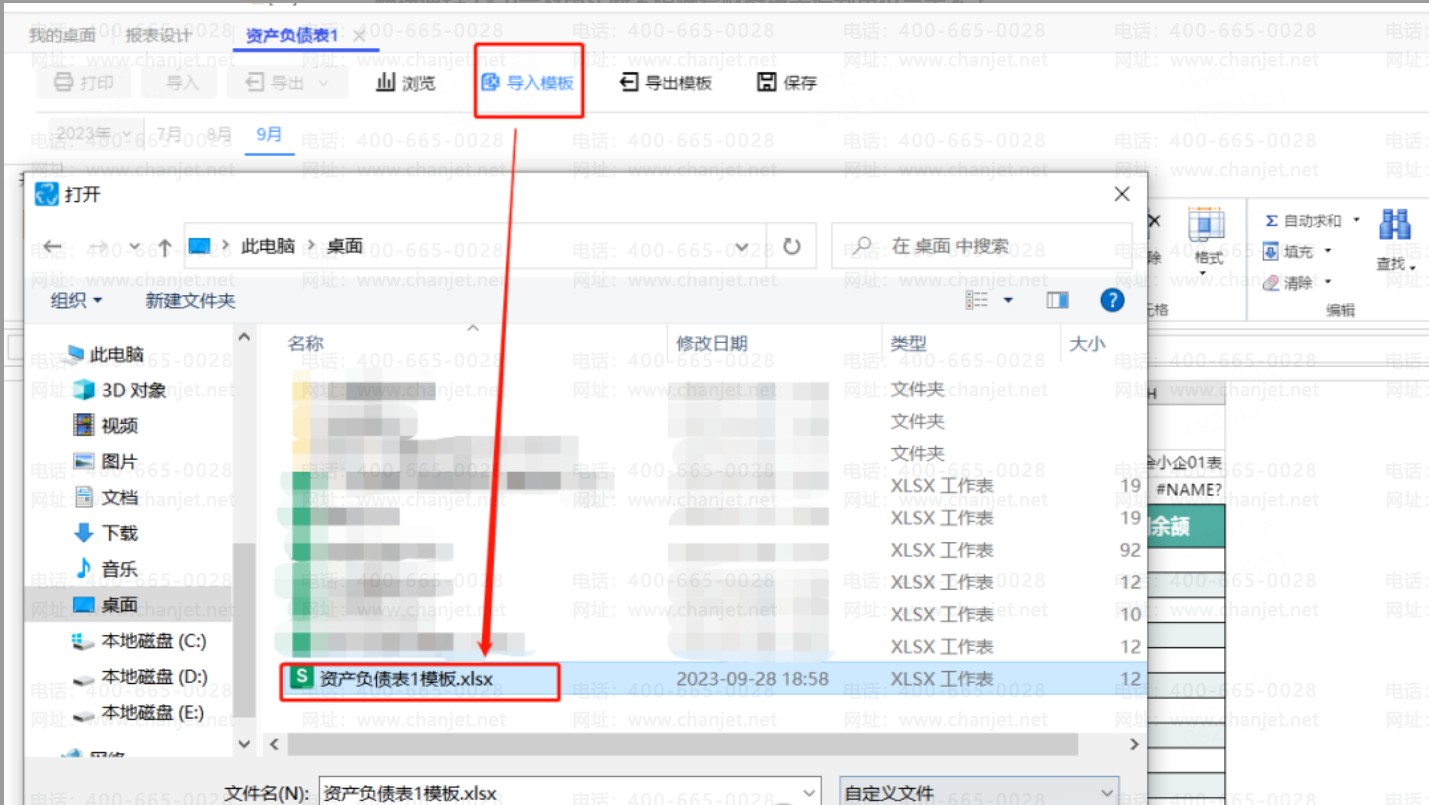Click the refresh icon beside address bar

[x=792, y=246]
